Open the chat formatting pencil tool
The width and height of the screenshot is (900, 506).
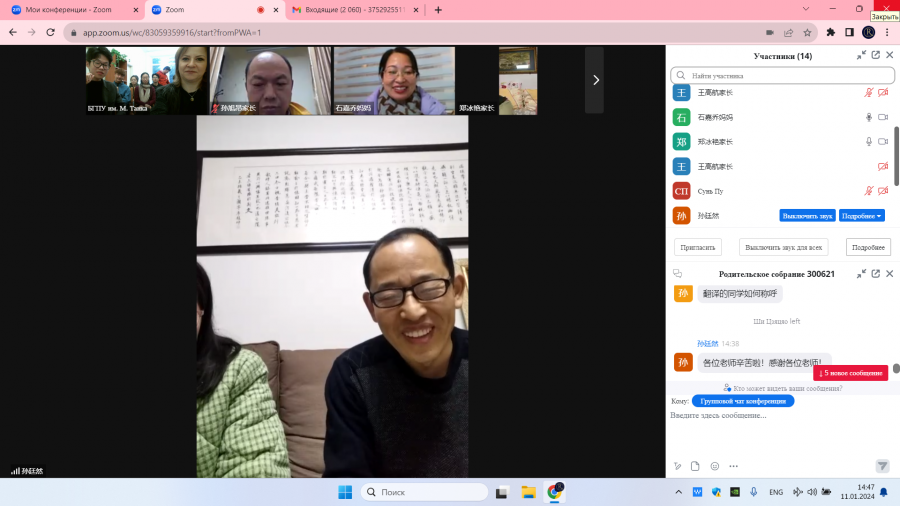pos(677,466)
